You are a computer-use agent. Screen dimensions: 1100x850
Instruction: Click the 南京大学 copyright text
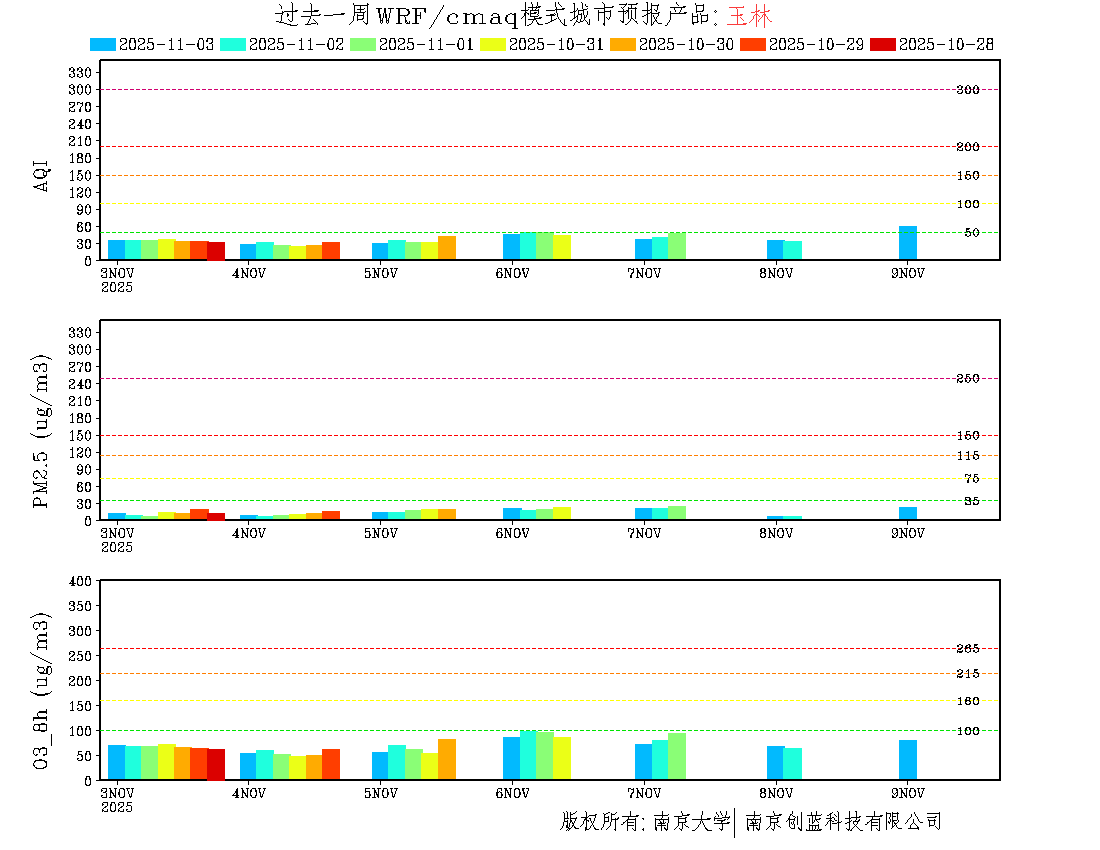(692, 822)
